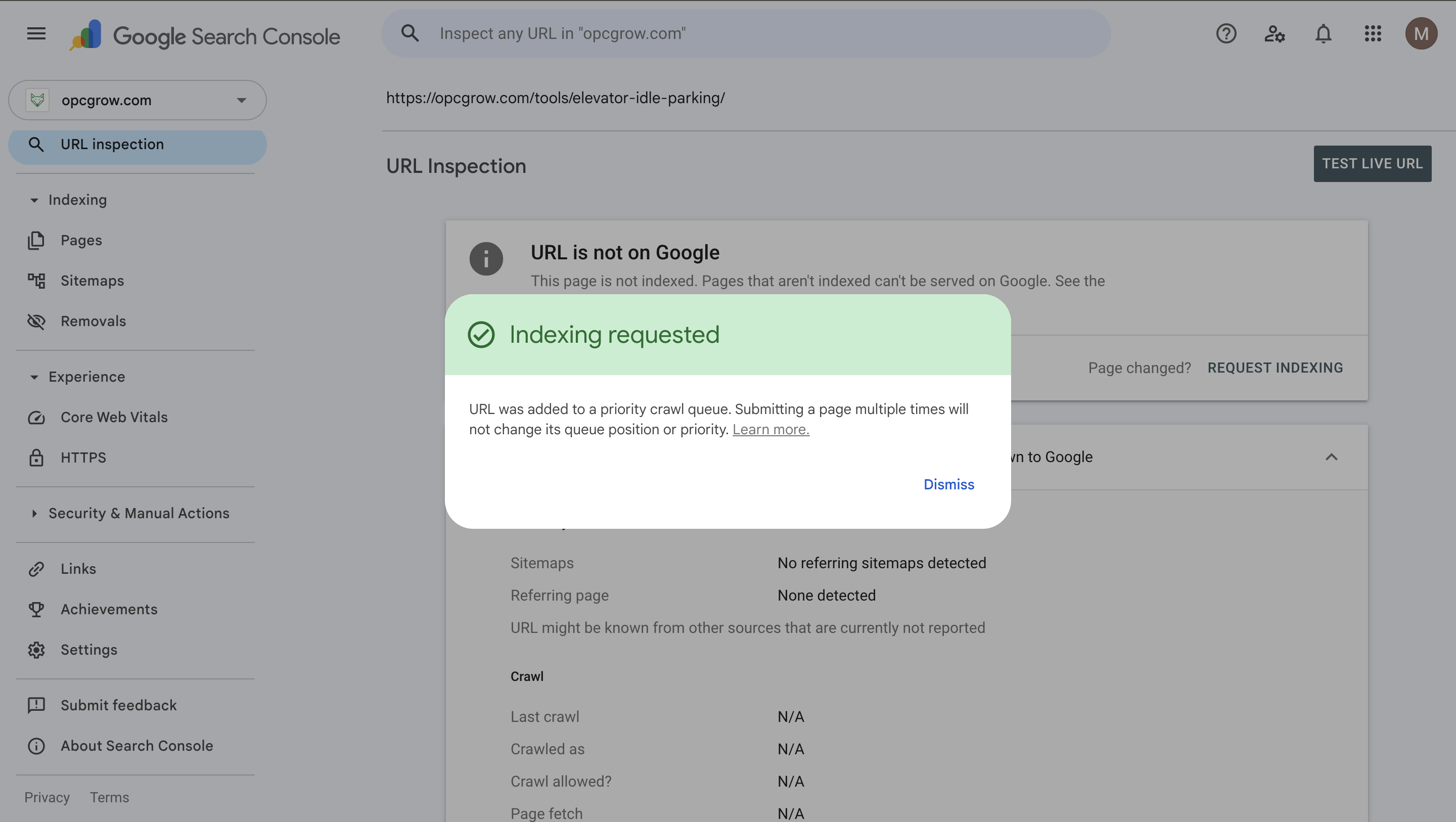
Task: Expand Security & Manual Actions section
Action: point(34,513)
